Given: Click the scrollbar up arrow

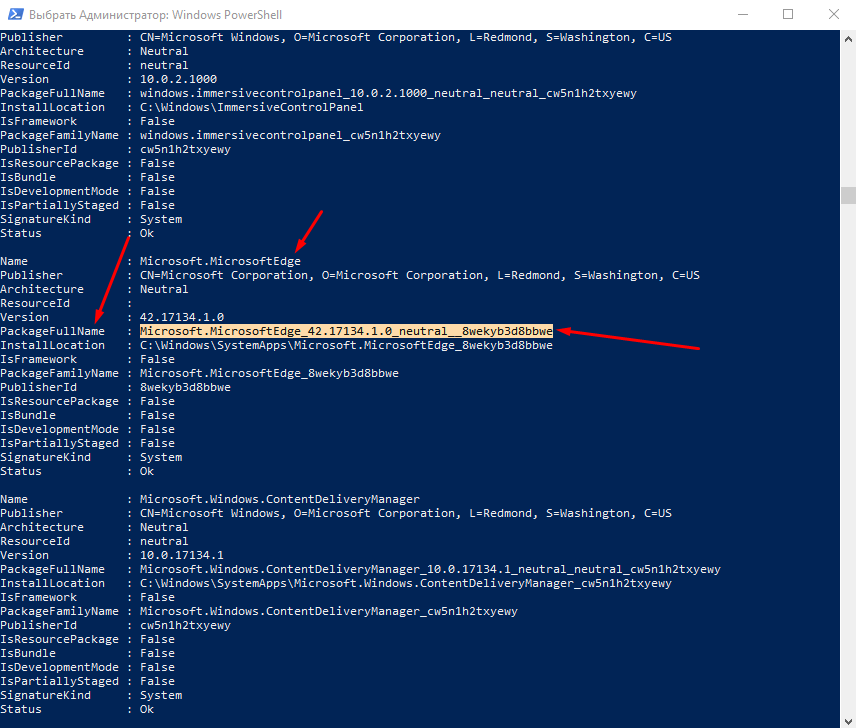Looking at the screenshot, I should coord(848,39).
